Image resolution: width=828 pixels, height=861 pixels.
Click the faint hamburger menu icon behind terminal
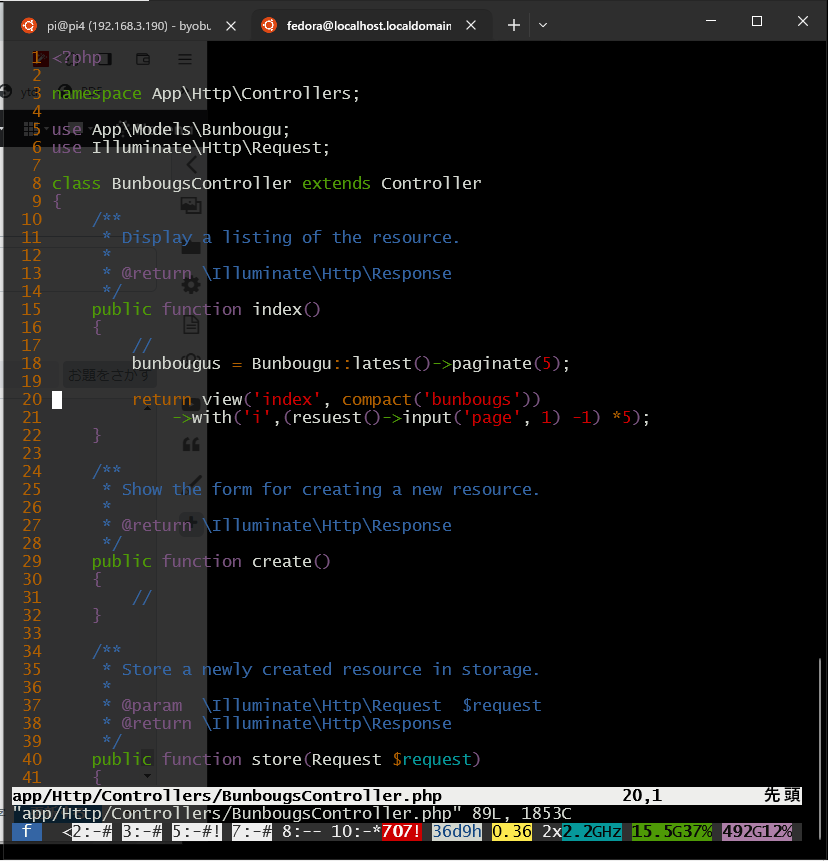(x=185, y=59)
